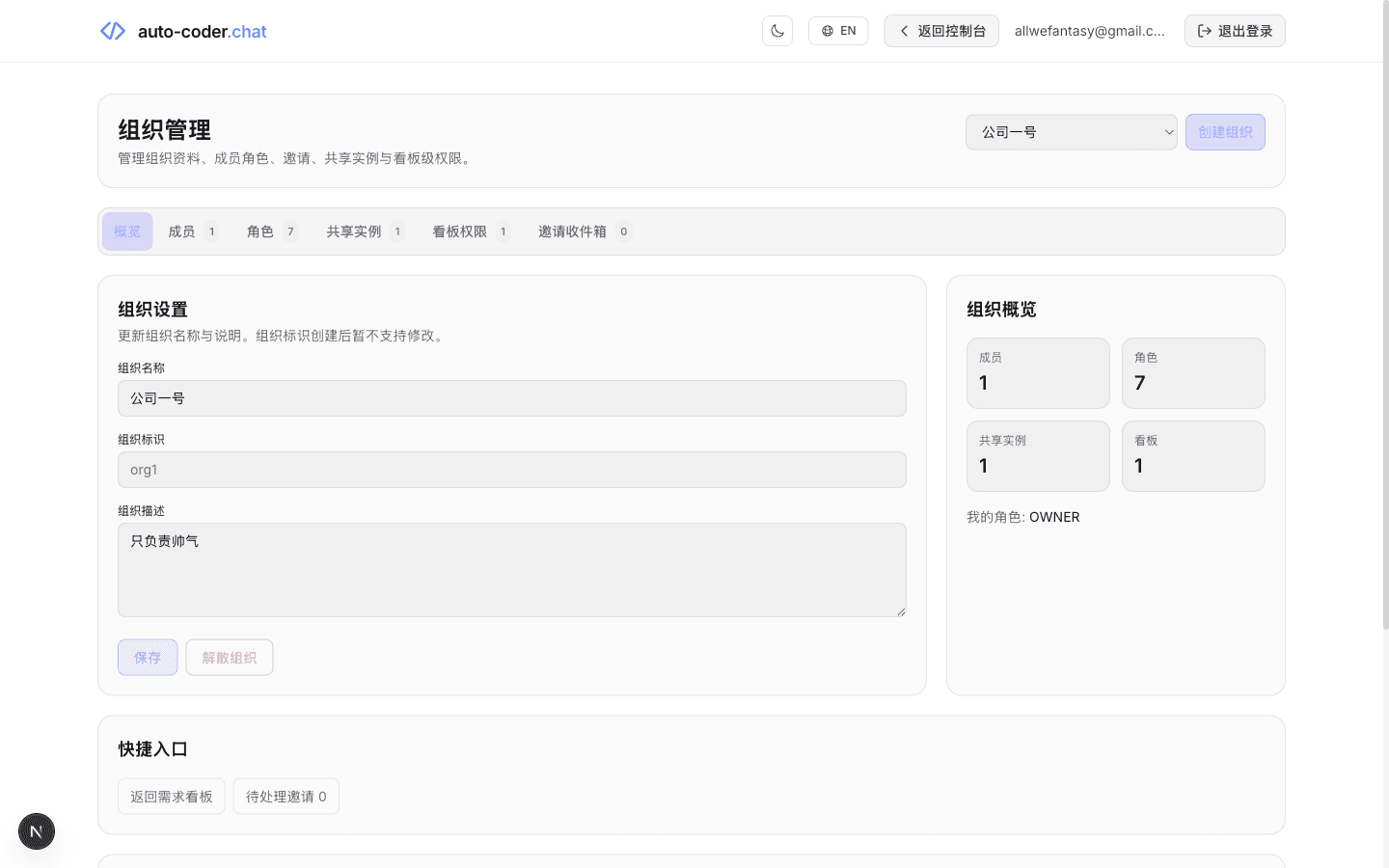Click the 解散组织 button
This screenshot has height=868, width=1389.
pos(229,657)
